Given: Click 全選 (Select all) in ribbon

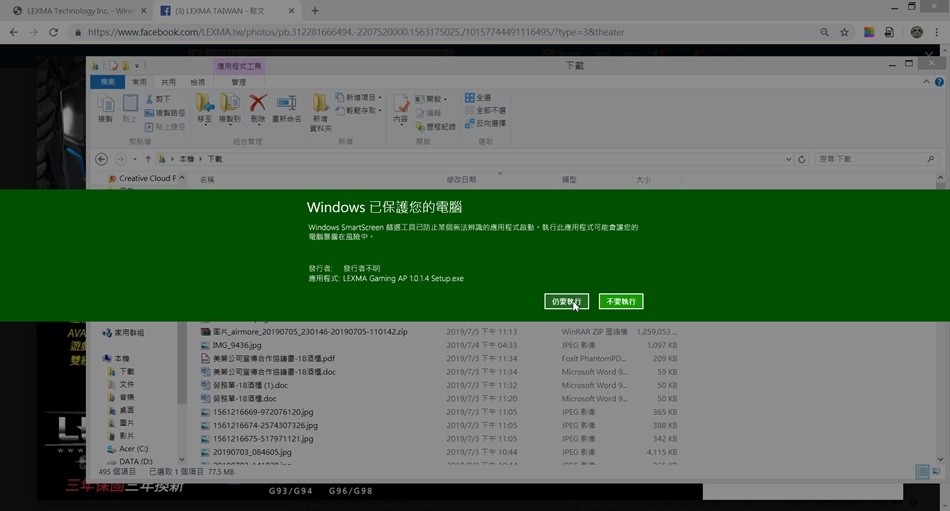Looking at the screenshot, I should 478,98.
